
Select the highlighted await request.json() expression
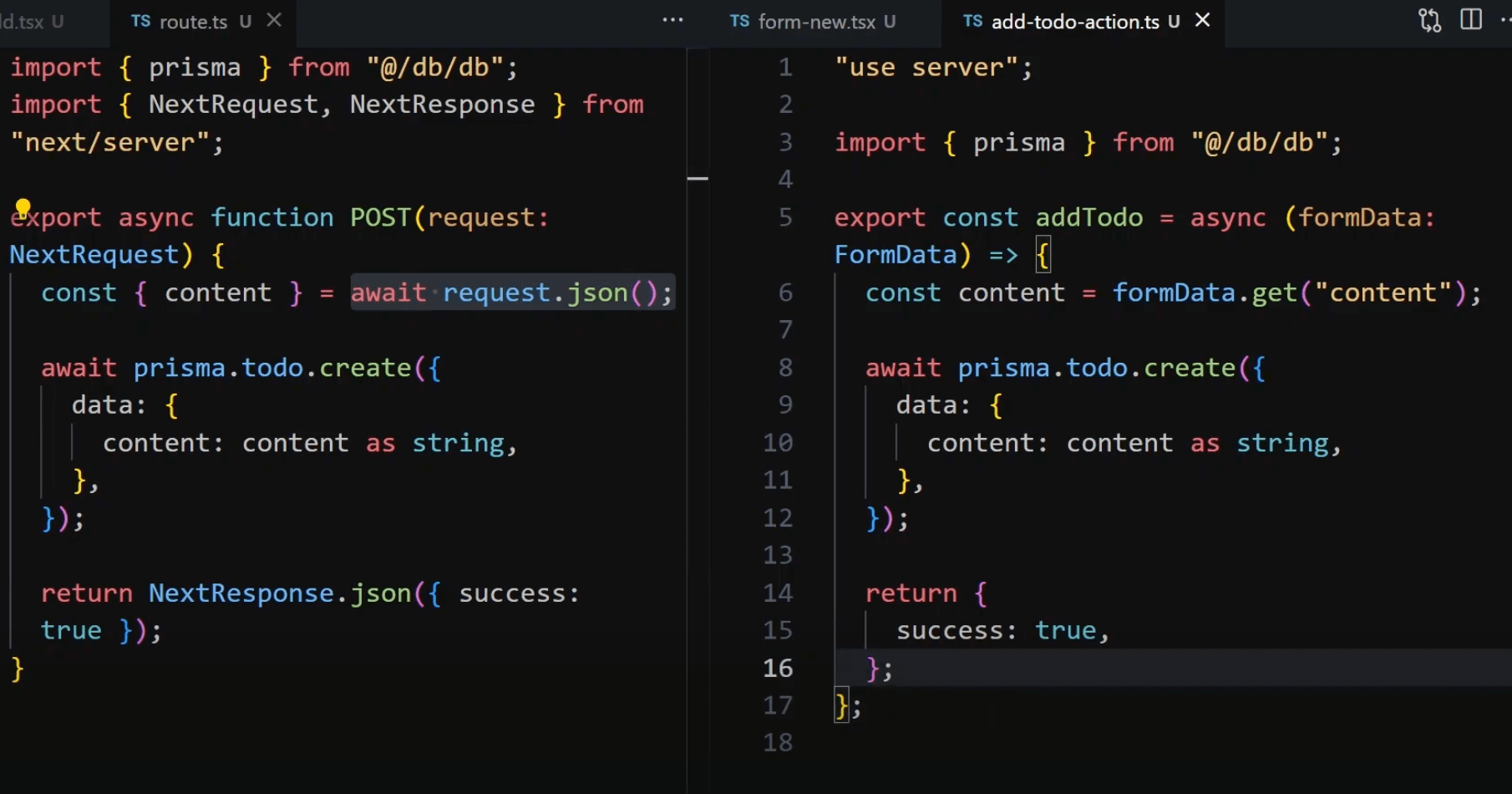511,293
